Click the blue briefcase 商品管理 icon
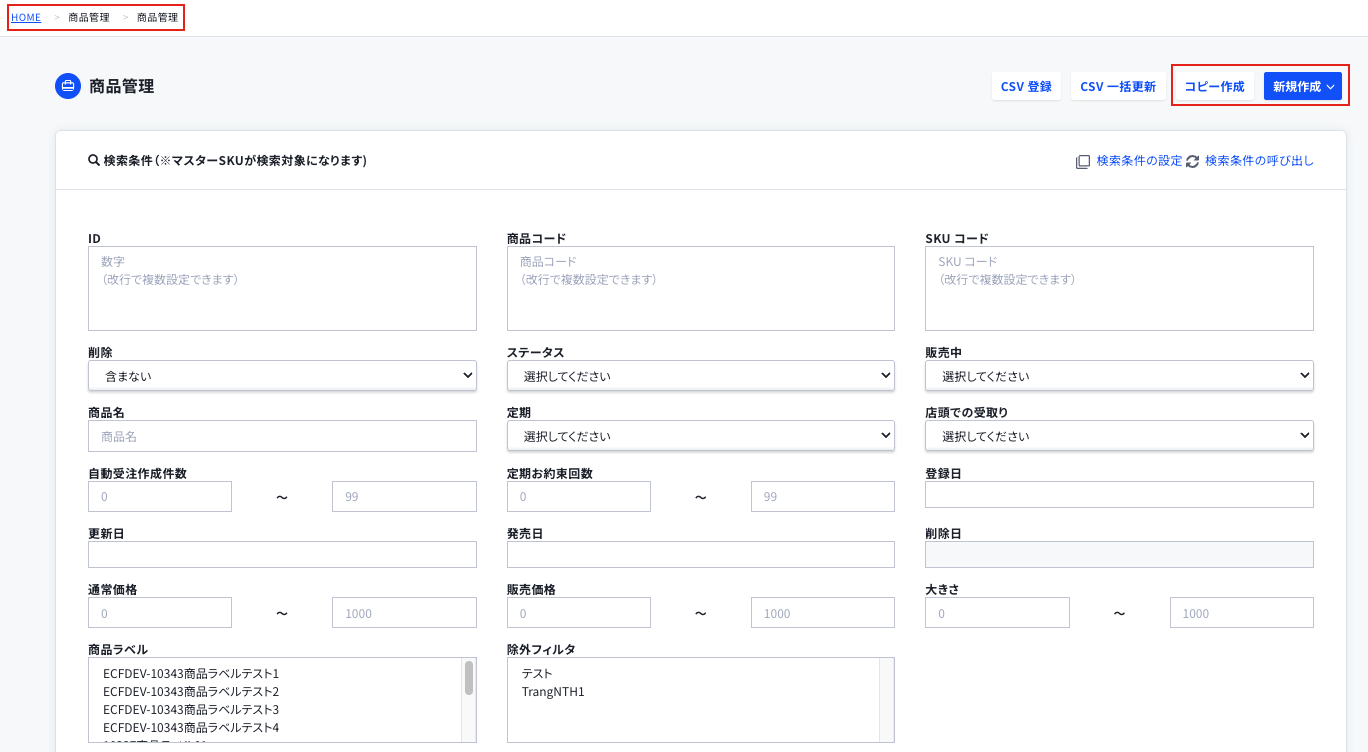 coord(68,86)
